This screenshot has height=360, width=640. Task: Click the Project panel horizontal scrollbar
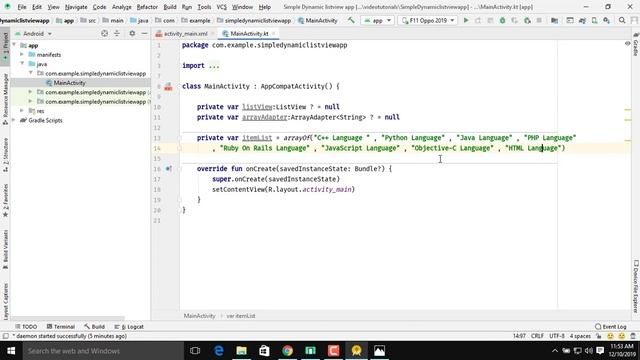pos(68,318)
